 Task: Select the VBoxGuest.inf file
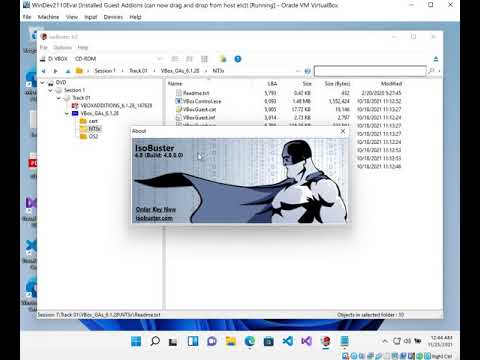[199, 118]
